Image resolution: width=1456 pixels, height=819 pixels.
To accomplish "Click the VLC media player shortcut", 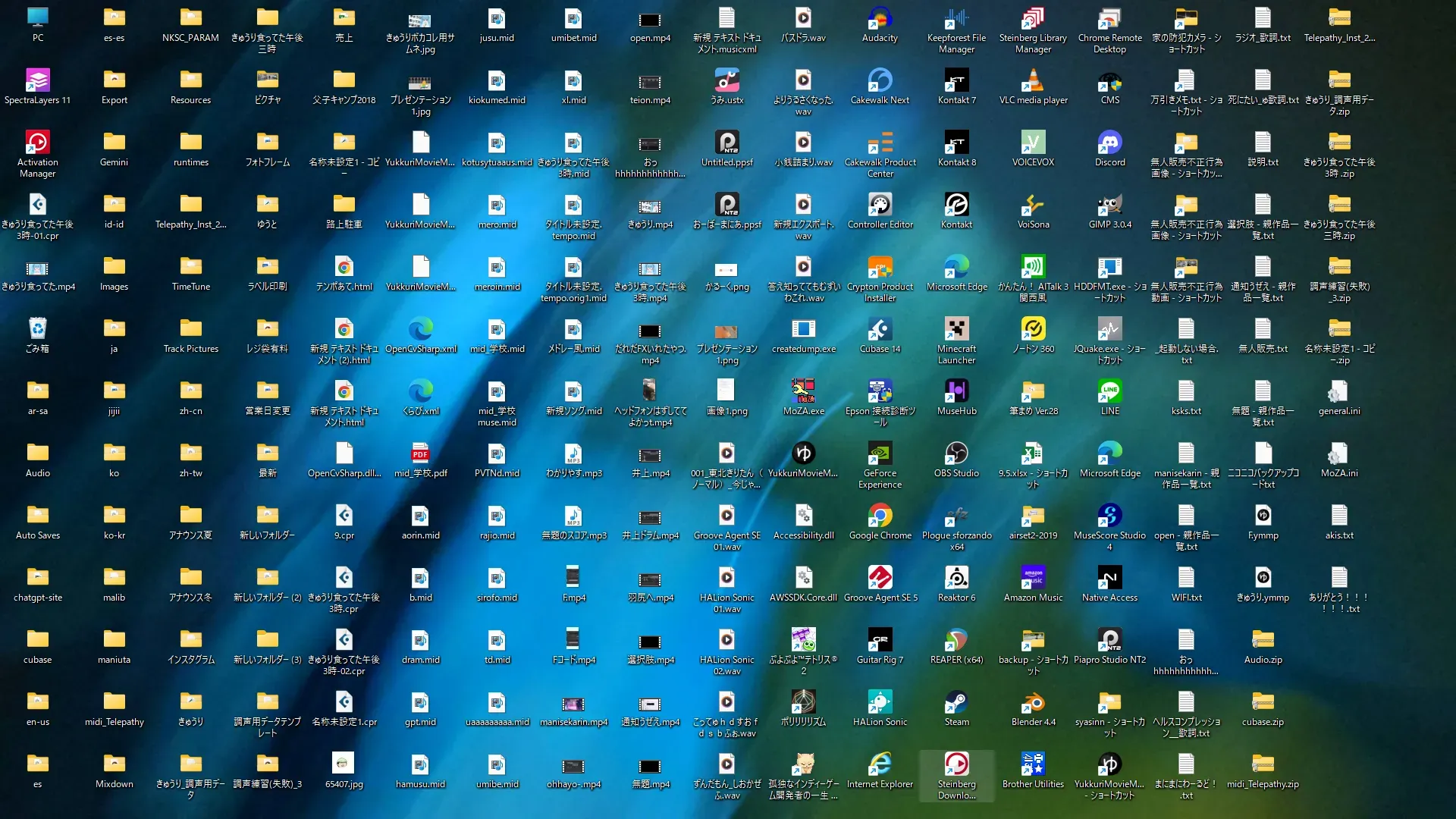I will [x=1033, y=81].
